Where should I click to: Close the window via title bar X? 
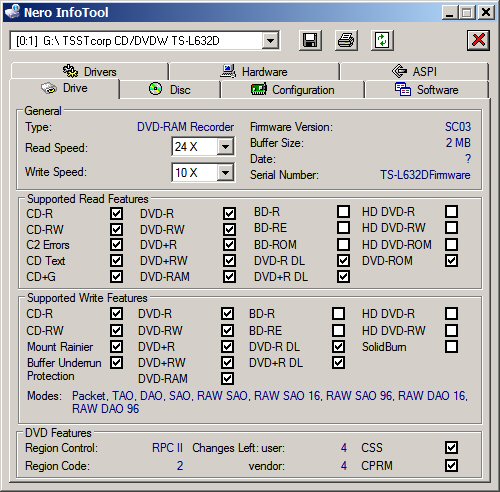pos(486,13)
